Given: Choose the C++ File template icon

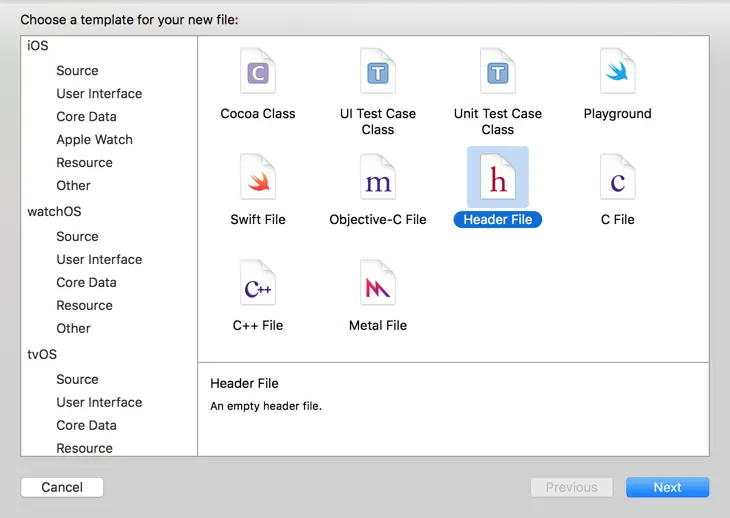Looking at the screenshot, I should pos(258,283).
